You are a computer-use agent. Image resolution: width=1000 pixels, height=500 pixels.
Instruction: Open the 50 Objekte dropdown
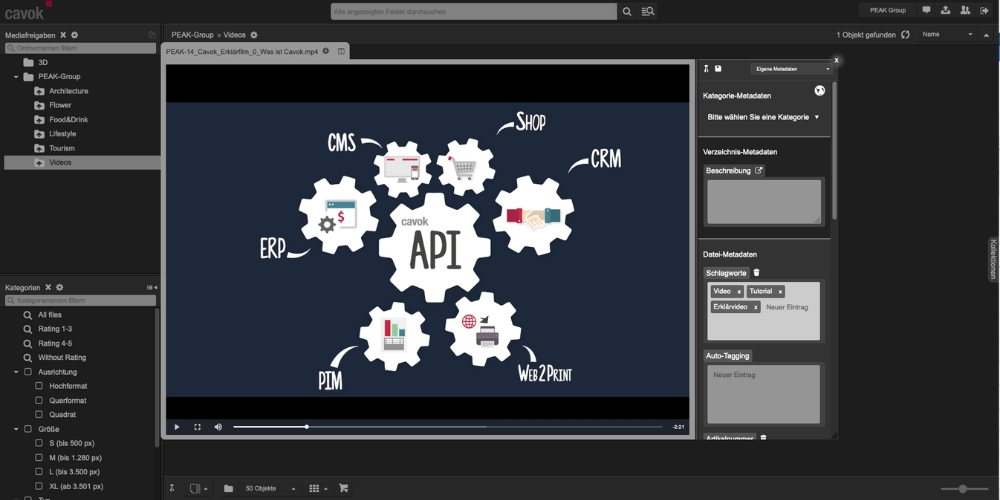270,489
